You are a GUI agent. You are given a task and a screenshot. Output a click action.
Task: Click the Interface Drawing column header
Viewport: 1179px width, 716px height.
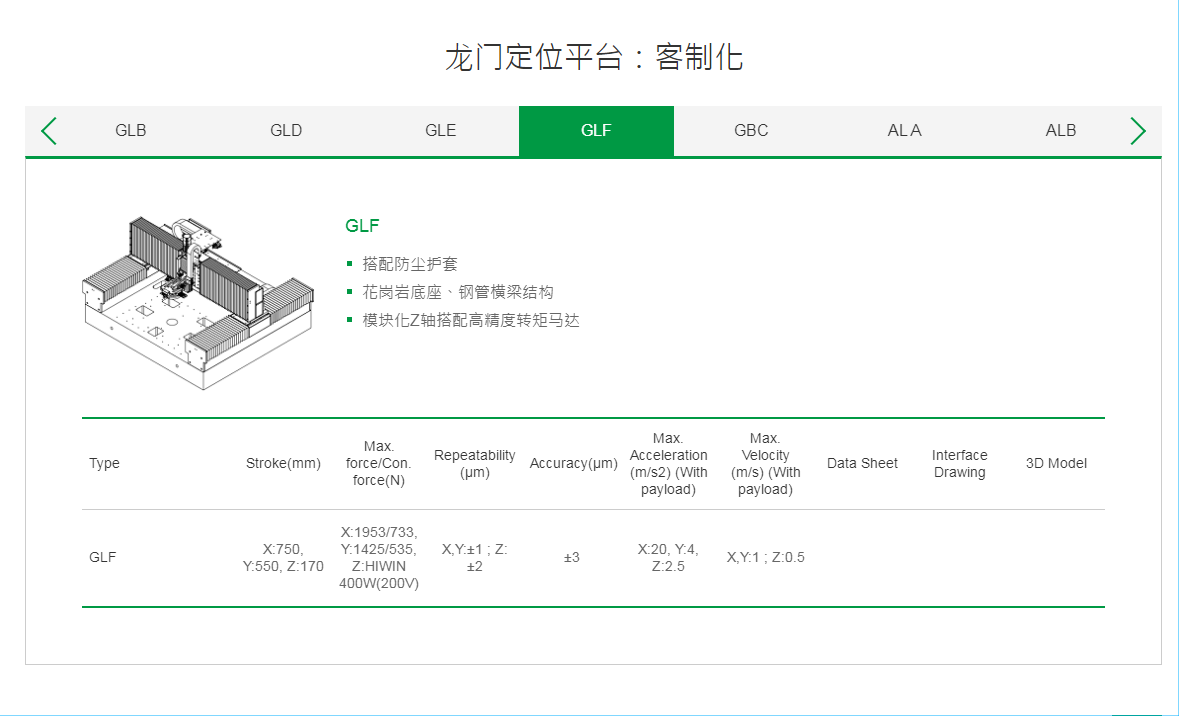pos(959,463)
